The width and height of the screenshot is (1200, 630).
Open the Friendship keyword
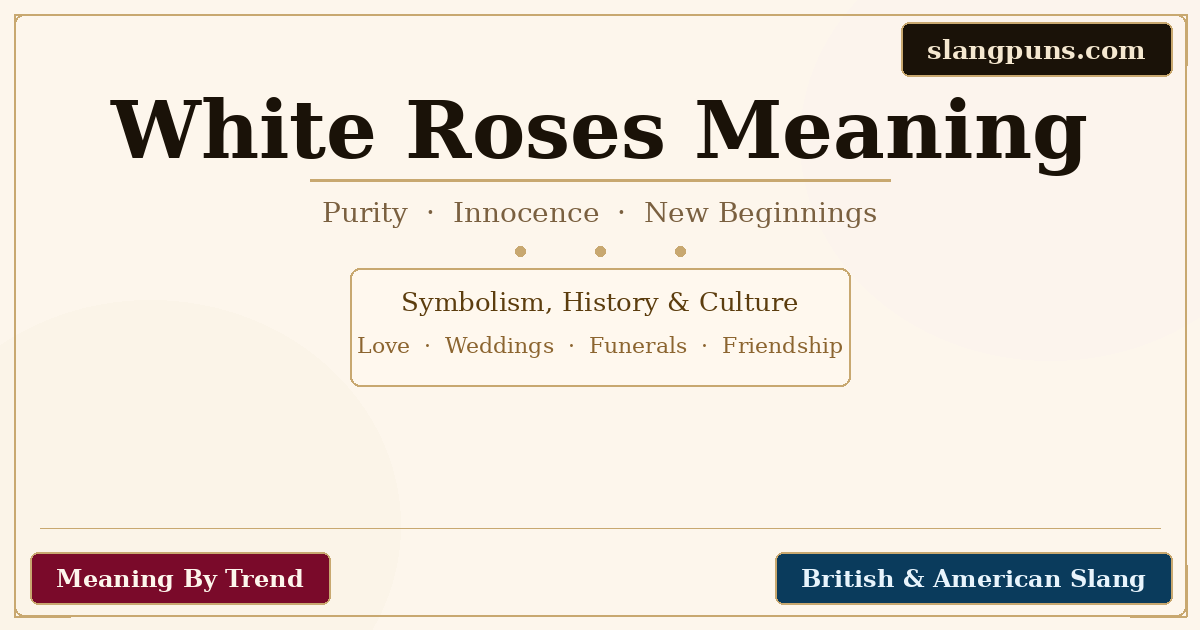[x=782, y=345]
